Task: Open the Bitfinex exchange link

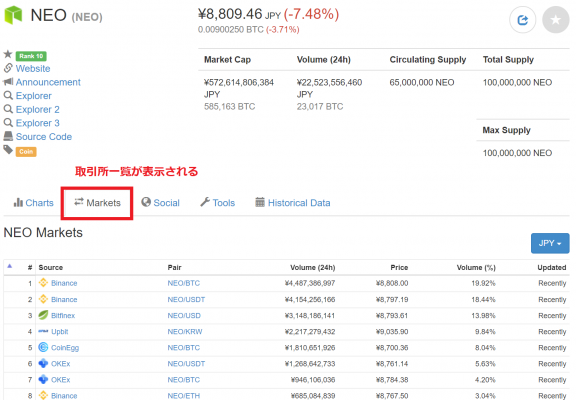Action: tap(63, 316)
